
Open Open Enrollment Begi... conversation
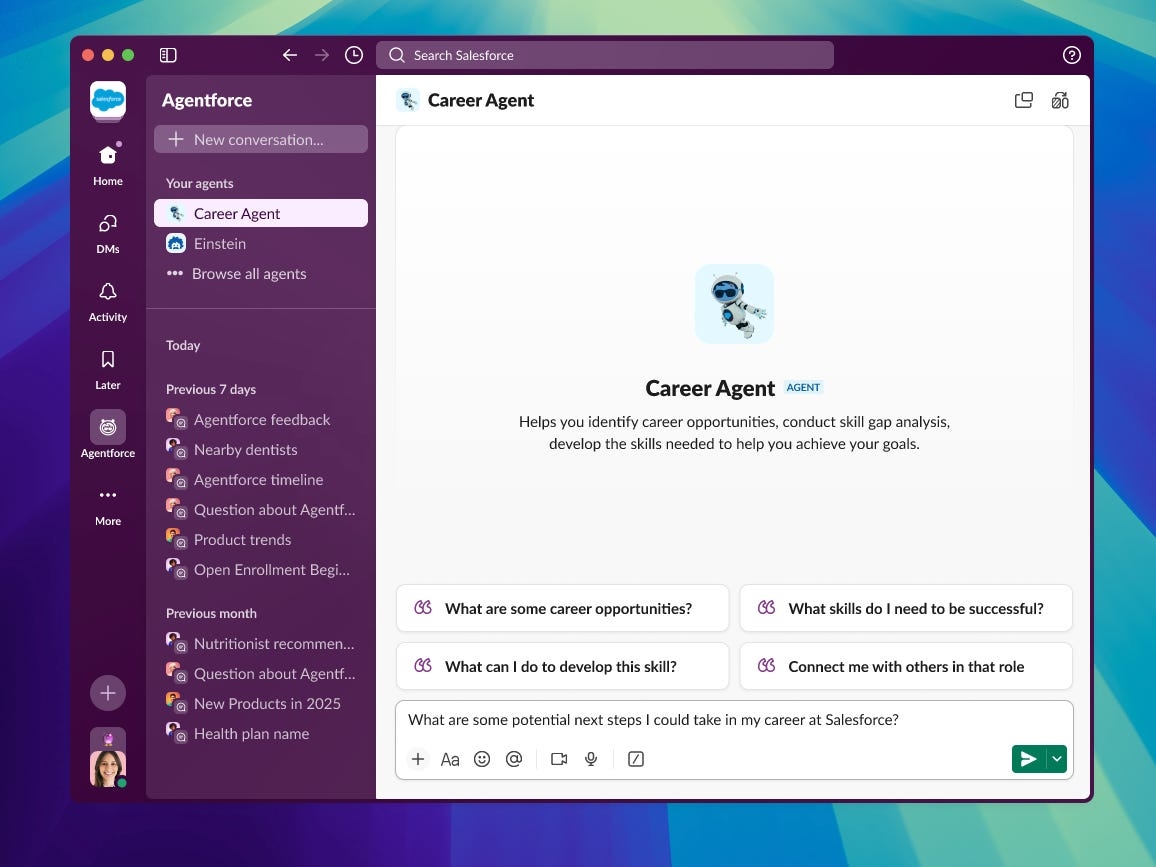click(260, 570)
